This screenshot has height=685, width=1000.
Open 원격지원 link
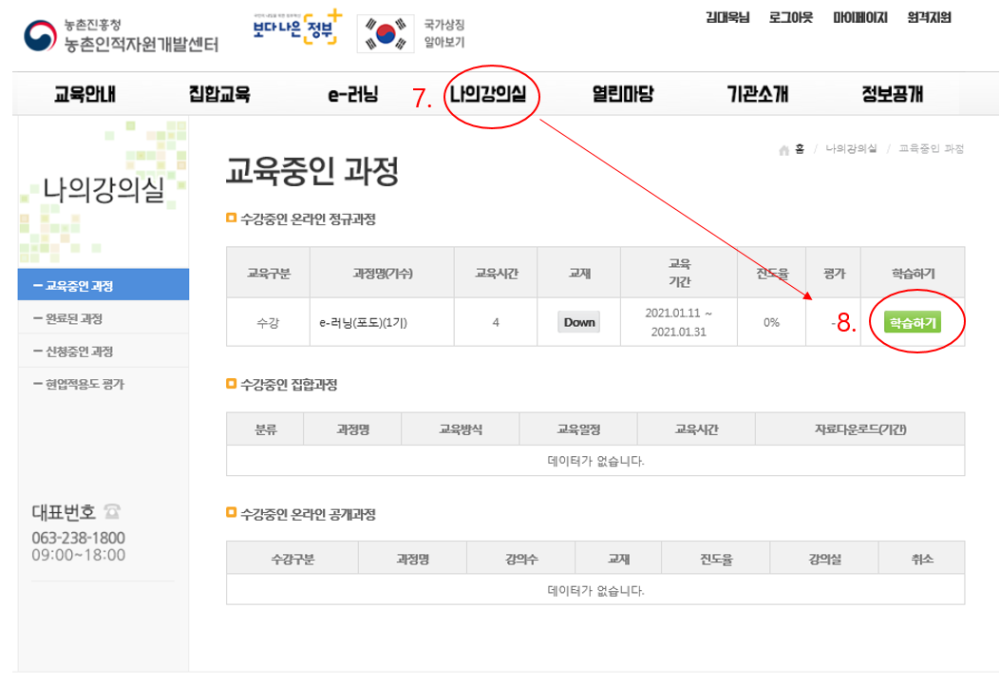point(928,18)
